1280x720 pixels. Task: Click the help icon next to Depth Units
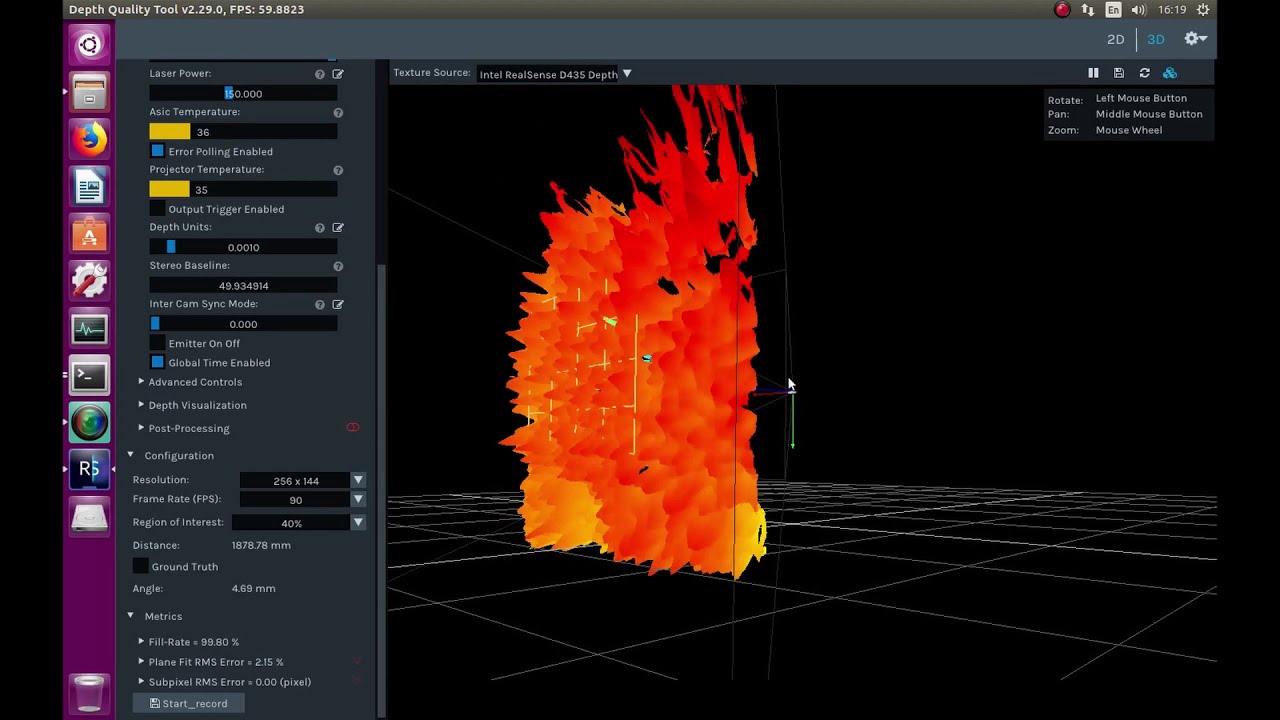(320, 228)
